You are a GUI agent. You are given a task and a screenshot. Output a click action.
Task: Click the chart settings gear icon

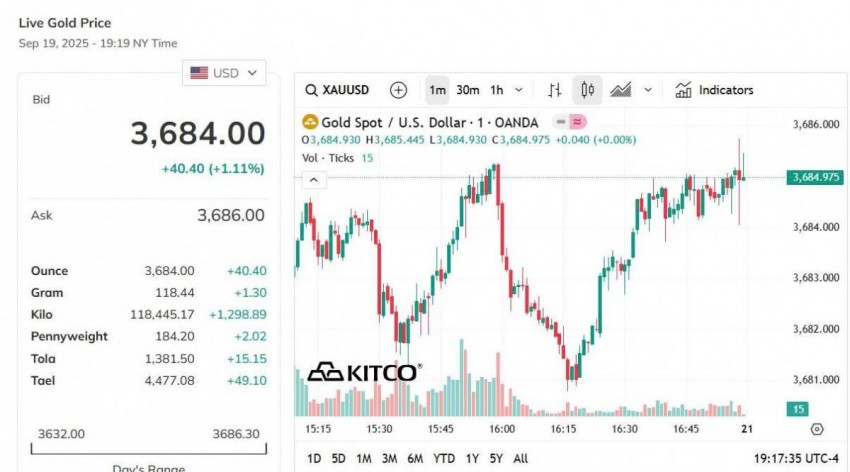(x=817, y=429)
